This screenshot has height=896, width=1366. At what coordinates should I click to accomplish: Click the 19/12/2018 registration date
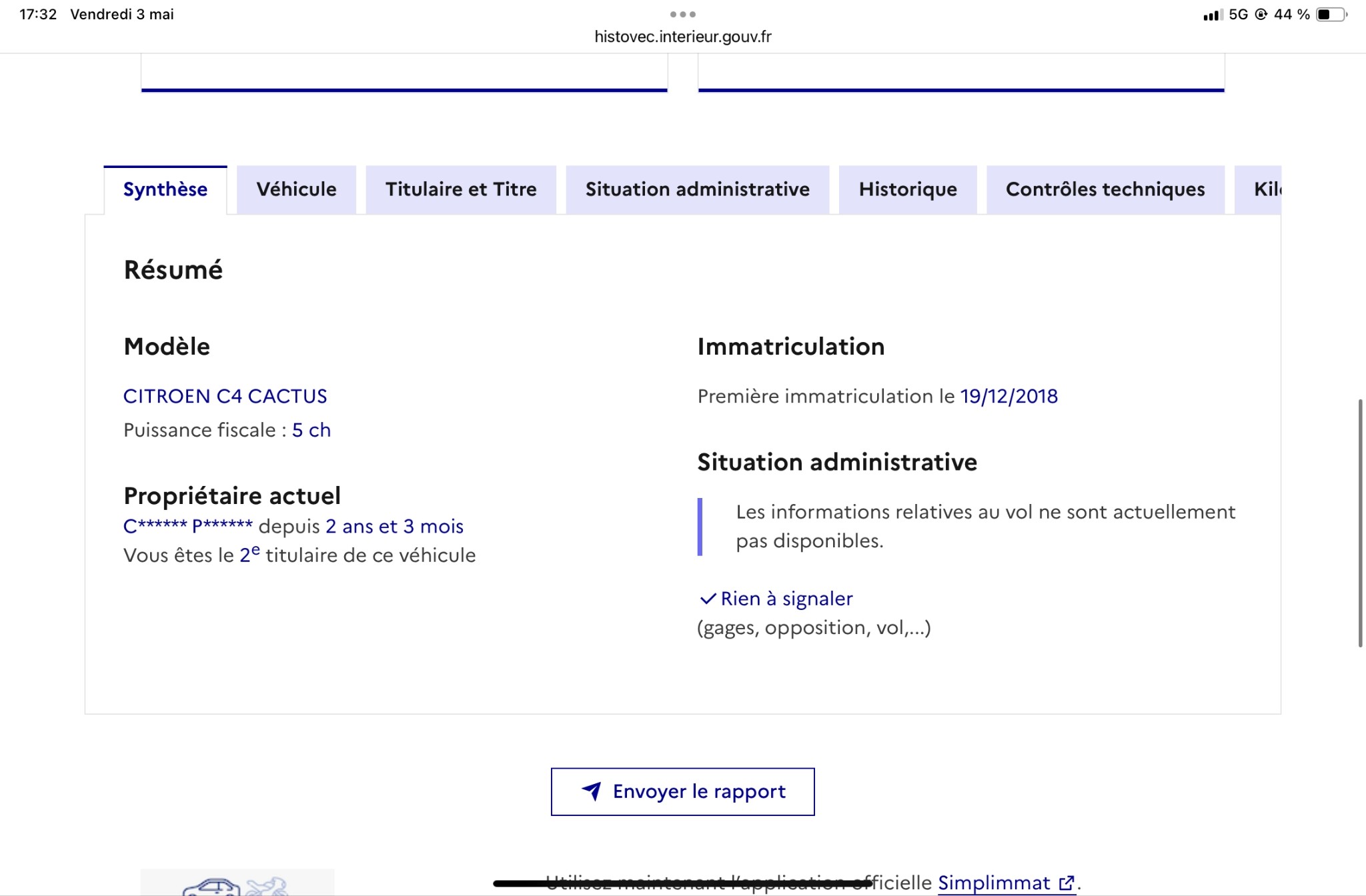tap(1009, 396)
